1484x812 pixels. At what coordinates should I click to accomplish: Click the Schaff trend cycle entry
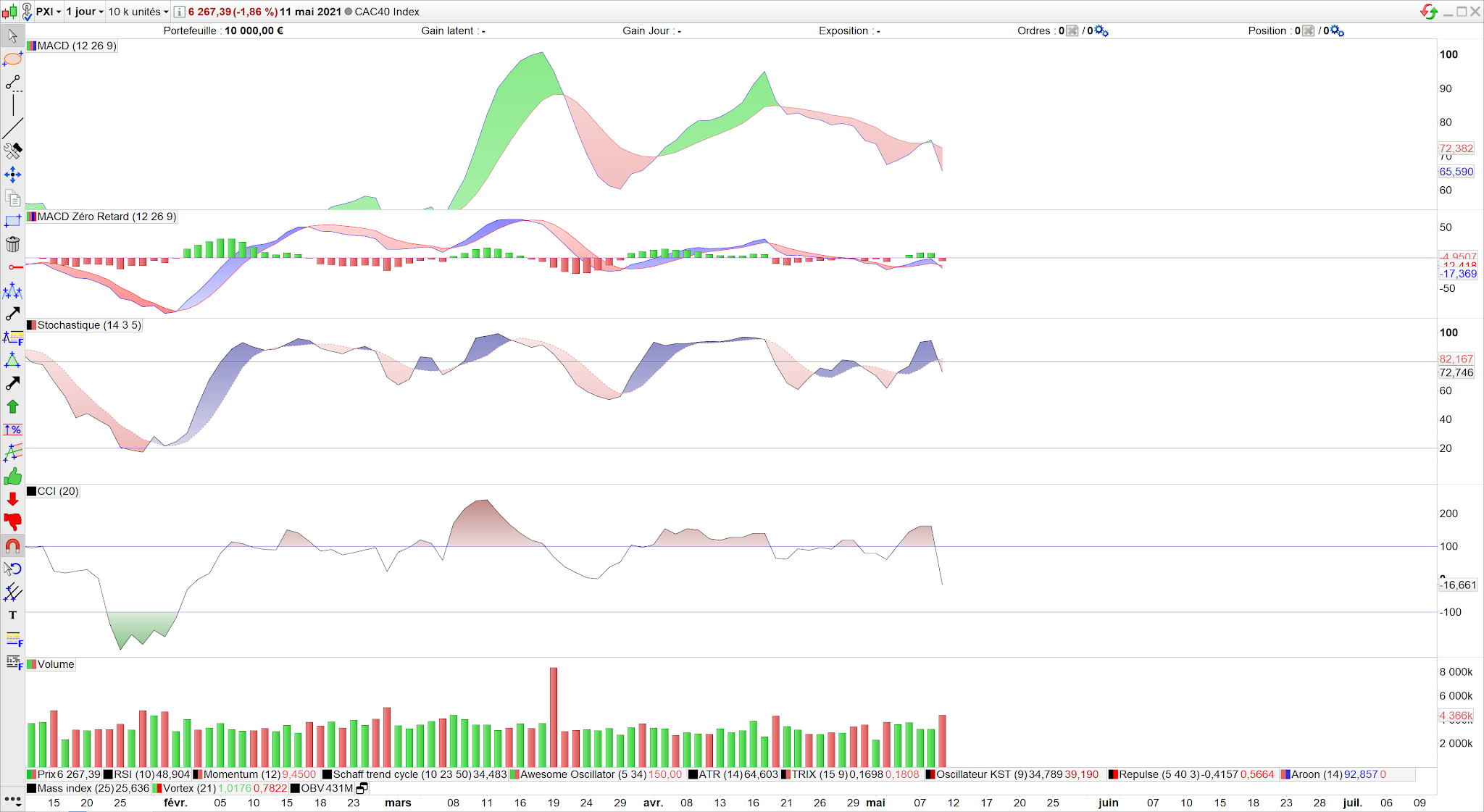[x=414, y=774]
